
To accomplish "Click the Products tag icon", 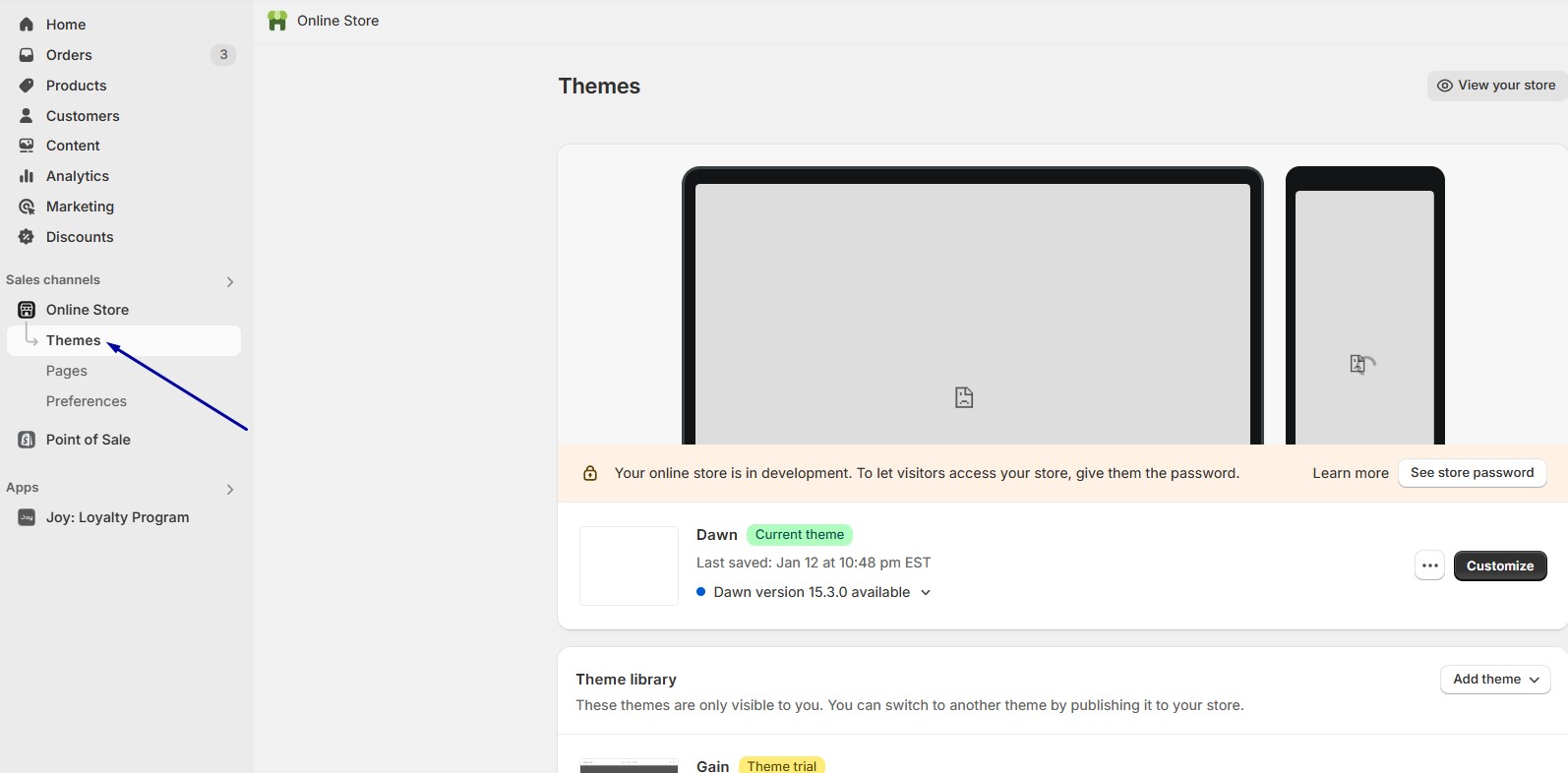I will point(27,86).
